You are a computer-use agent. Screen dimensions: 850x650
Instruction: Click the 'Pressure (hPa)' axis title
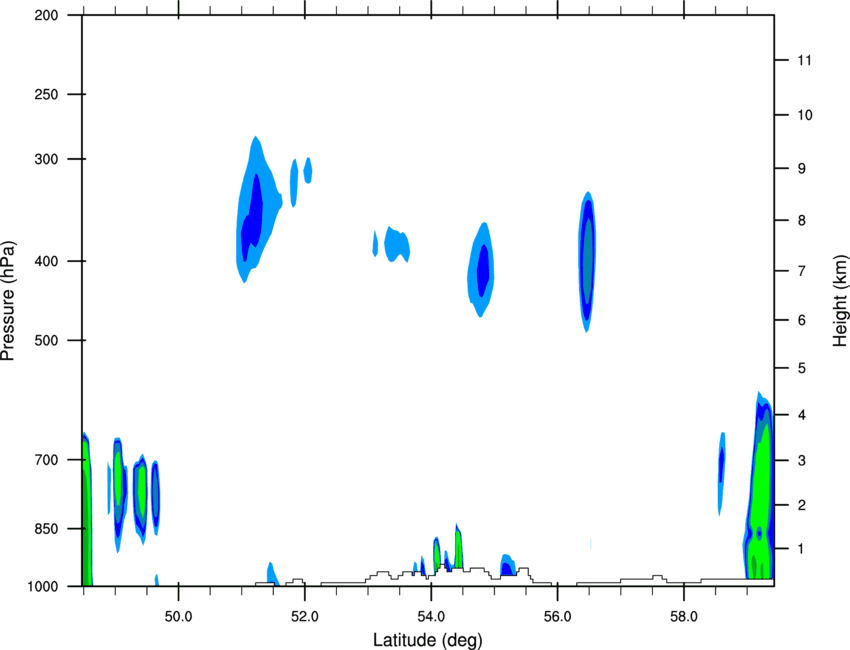click(8, 300)
